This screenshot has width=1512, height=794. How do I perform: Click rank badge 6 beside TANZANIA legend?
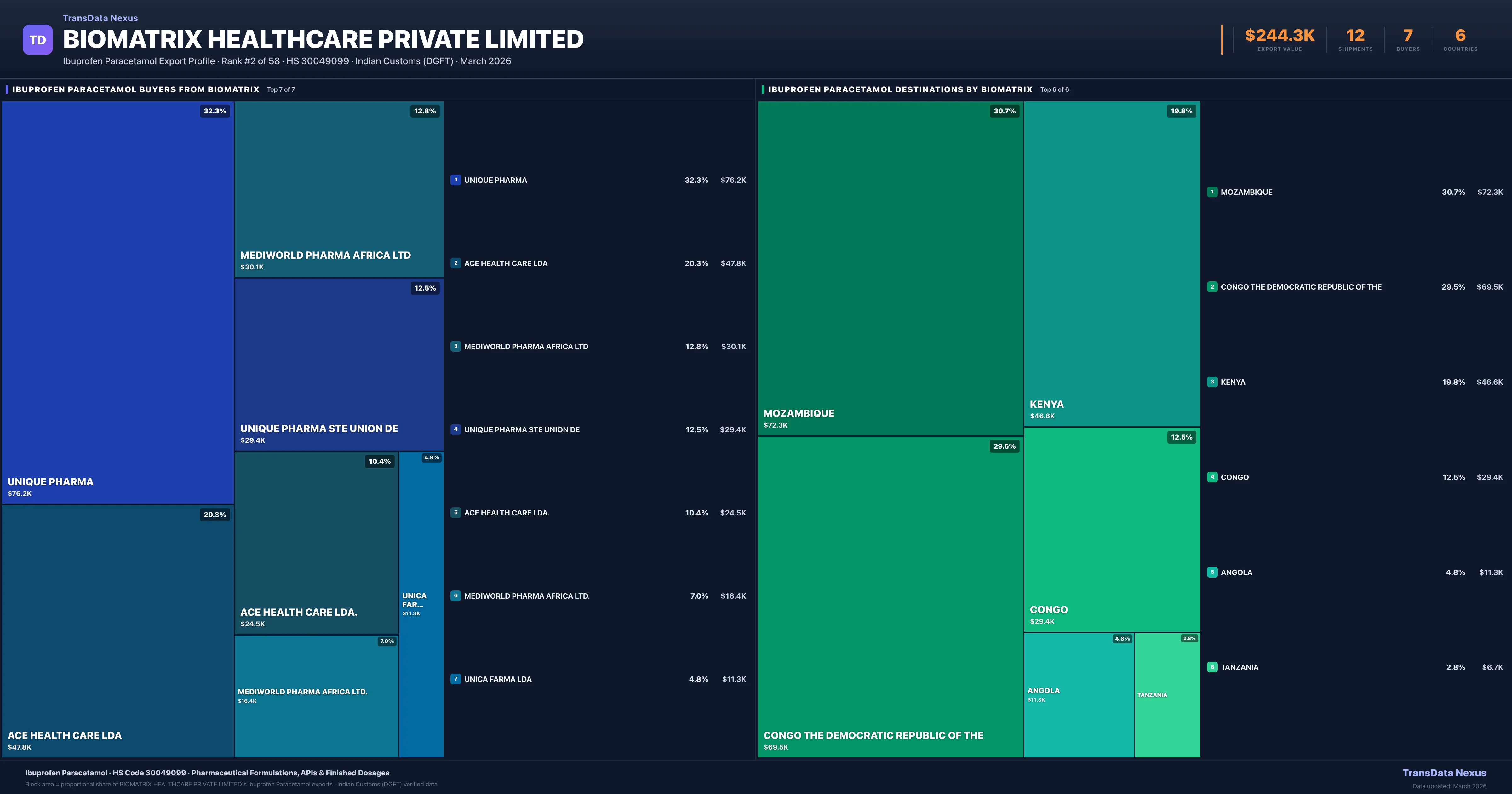pyautogui.click(x=1212, y=667)
